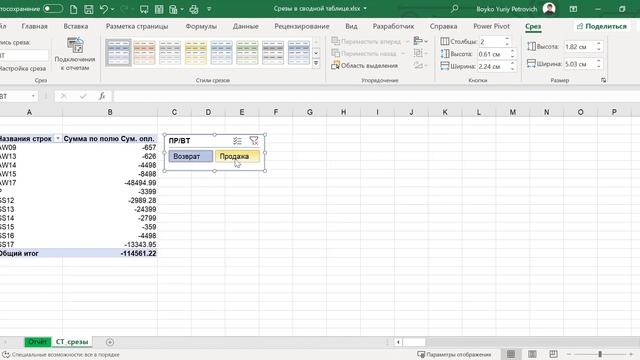Select the Продажа slicer button
The width and height of the screenshot is (640, 360).
pos(237,156)
